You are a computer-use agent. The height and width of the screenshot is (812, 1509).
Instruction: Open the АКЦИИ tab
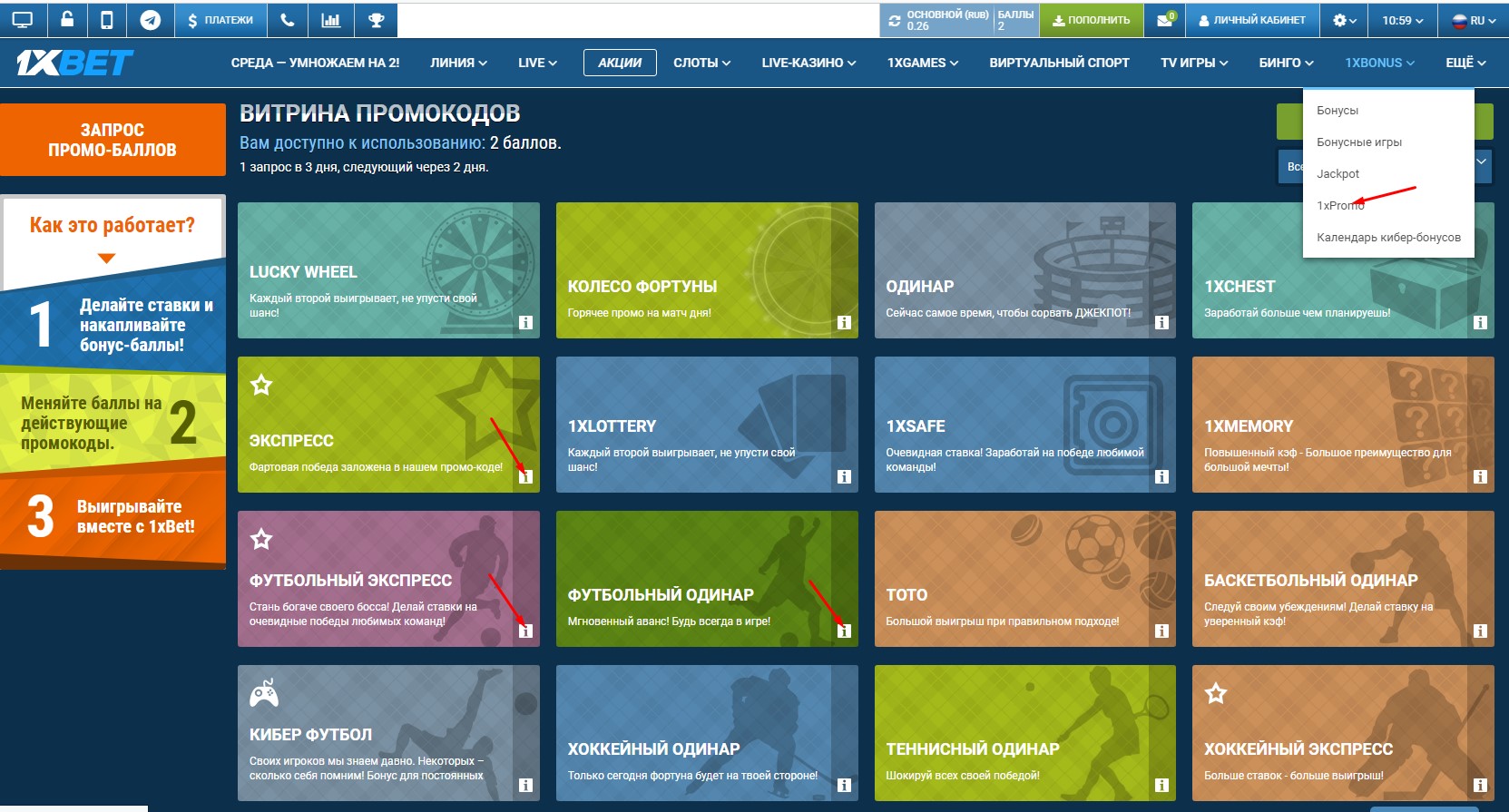pyautogui.click(x=620, y=63)
